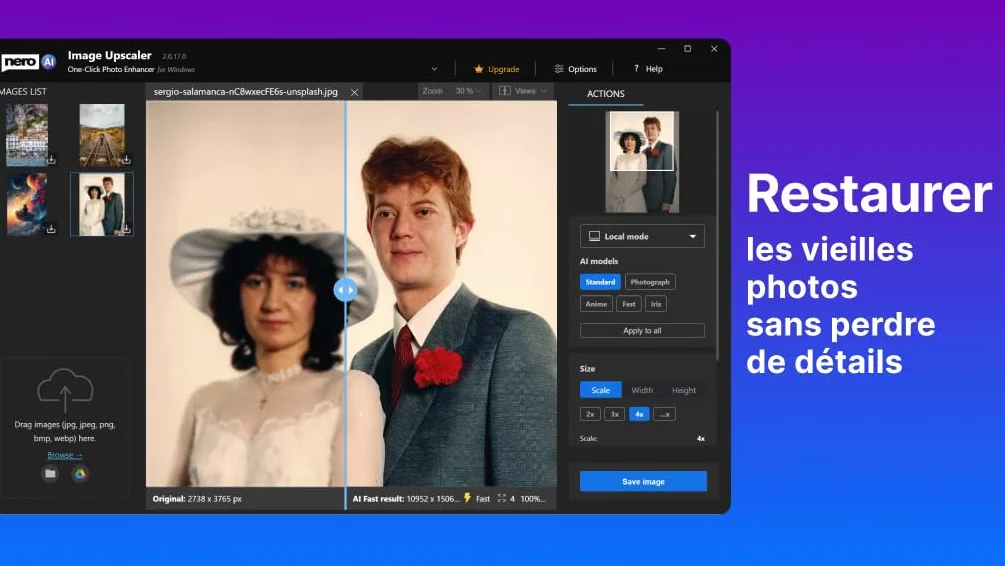The height and width of the screenshot is (566, 1005).
Task: Import from Google Drive icon
Action: coord(79,474)
